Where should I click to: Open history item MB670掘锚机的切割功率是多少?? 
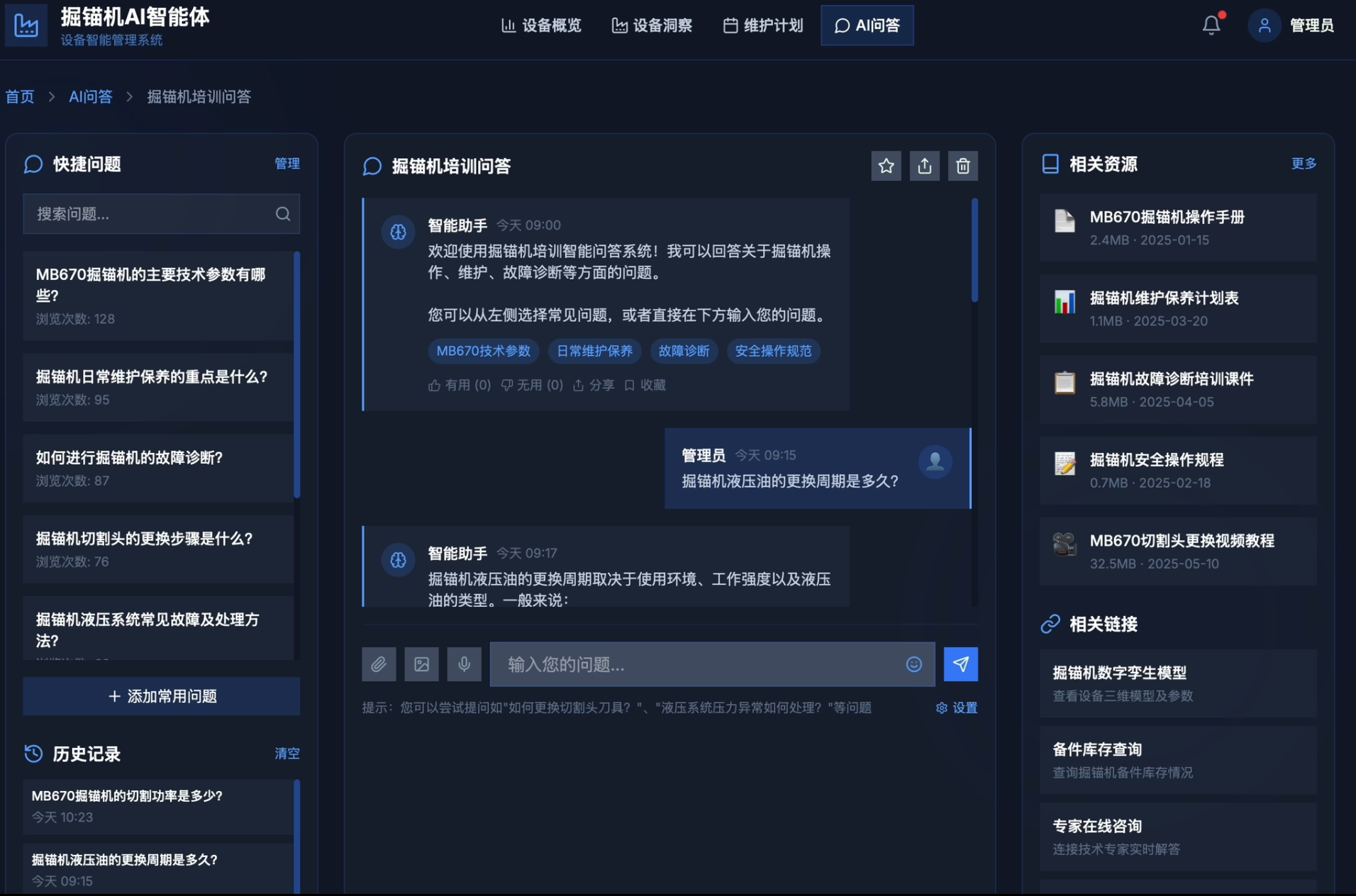point(158,806)
